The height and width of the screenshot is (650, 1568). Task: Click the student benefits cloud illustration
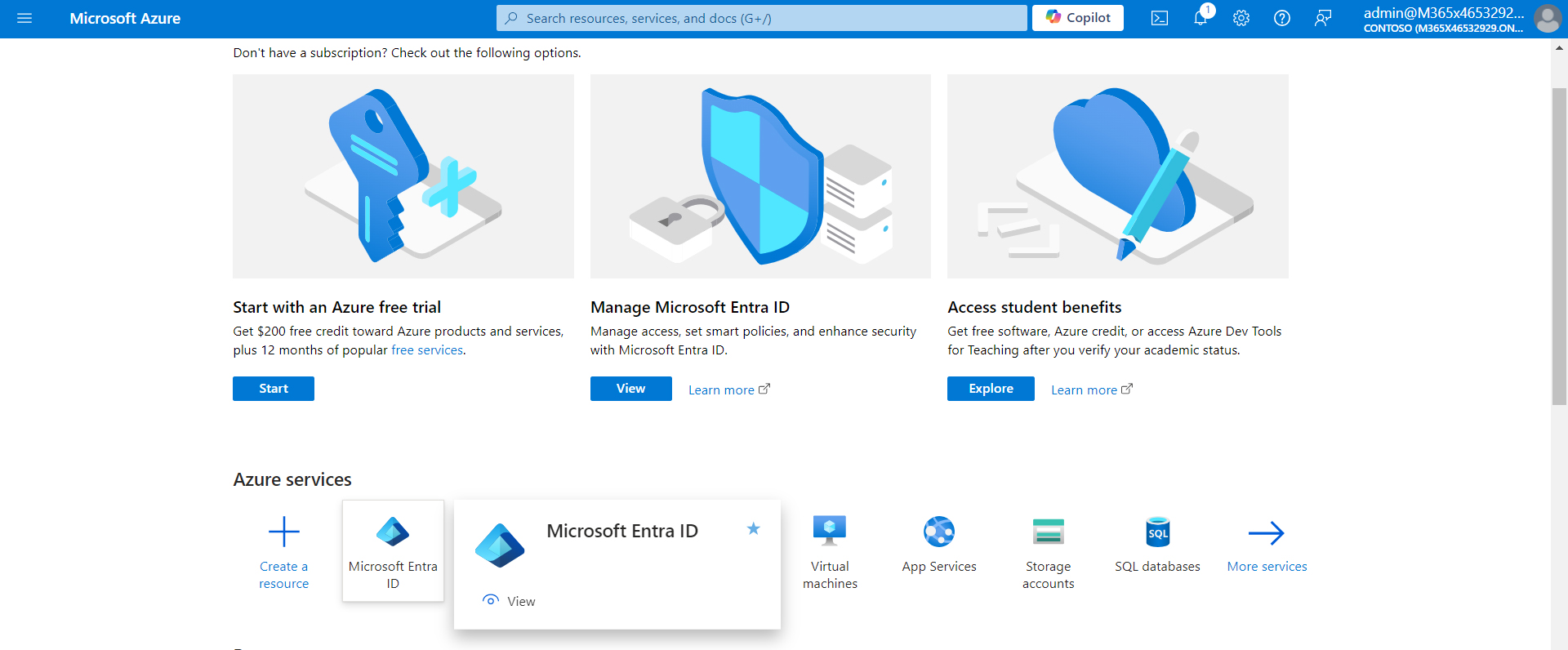tap(1118, 176)
